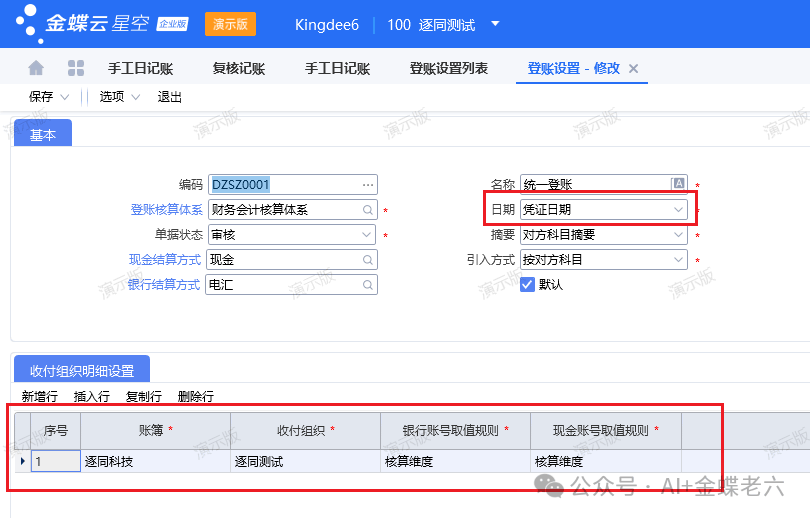Click search icon in 银行结算方式 field
This screenshot has height=518, width=810.
click(x=368, y=285)
